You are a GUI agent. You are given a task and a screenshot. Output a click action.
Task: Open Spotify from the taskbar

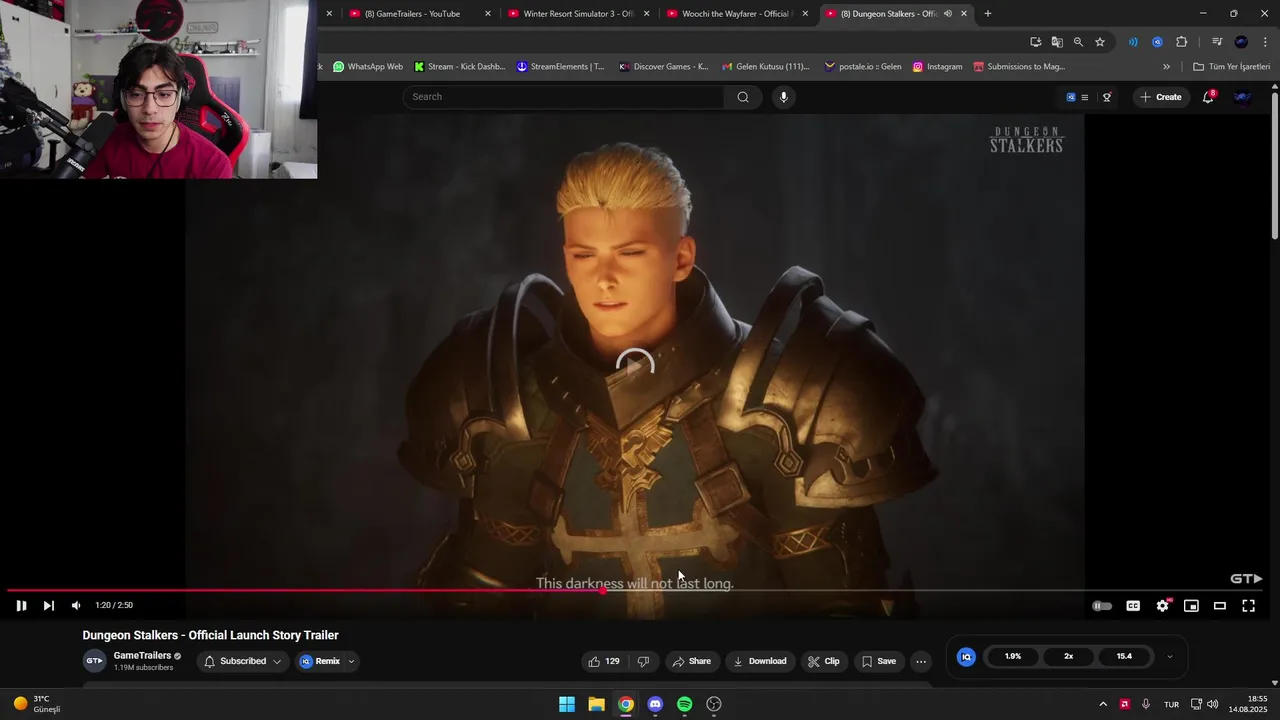684,704
